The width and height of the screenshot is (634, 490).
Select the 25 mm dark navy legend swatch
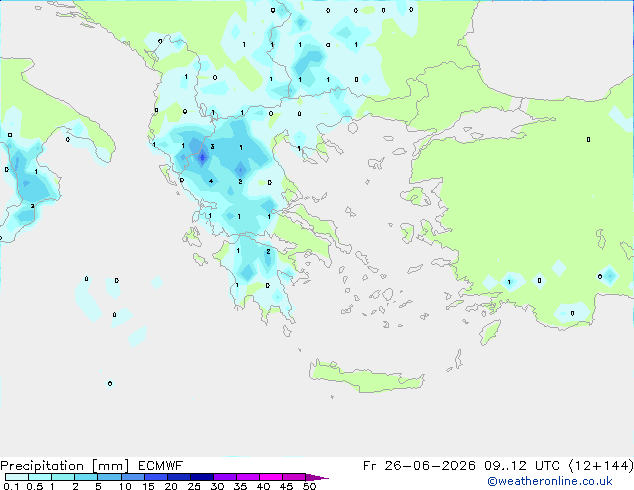(201, 477)
